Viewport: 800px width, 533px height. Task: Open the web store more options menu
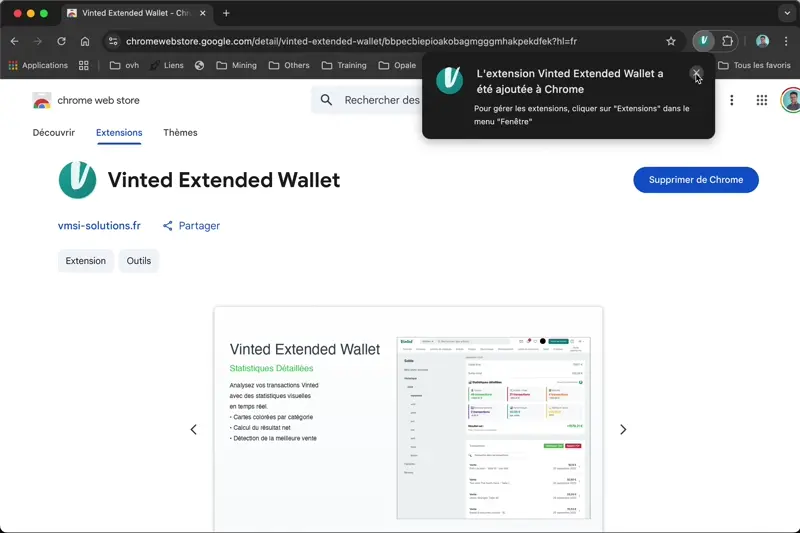click(x=732, y=100)
